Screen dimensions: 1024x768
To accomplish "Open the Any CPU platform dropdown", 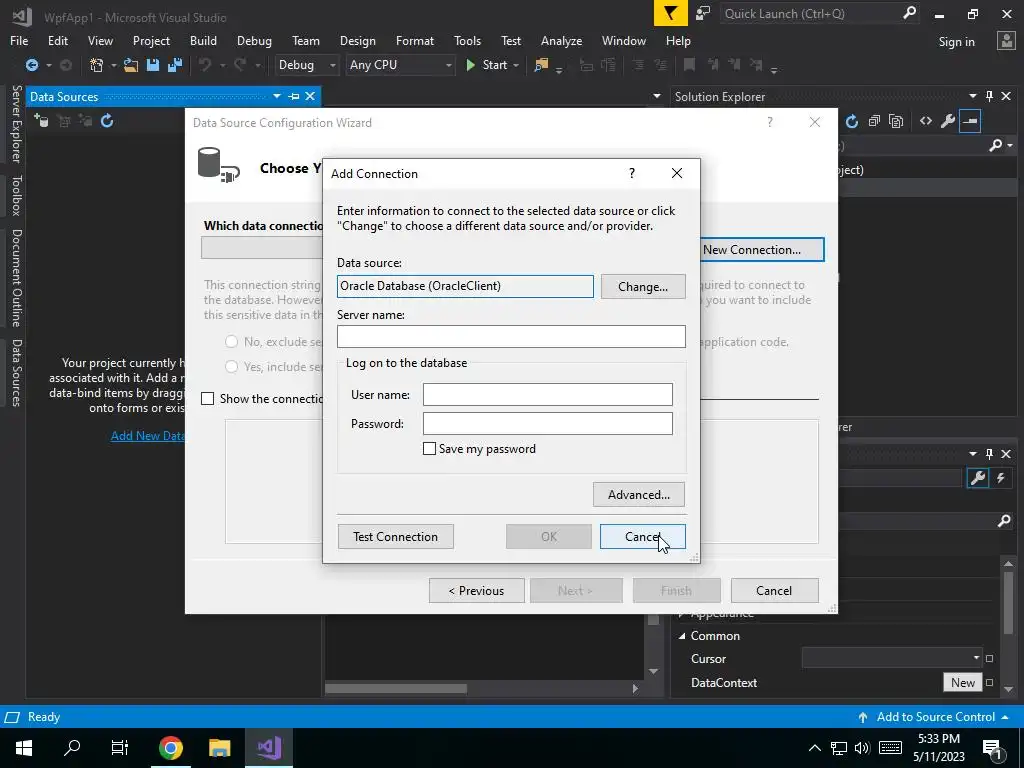I will (400, 65).
